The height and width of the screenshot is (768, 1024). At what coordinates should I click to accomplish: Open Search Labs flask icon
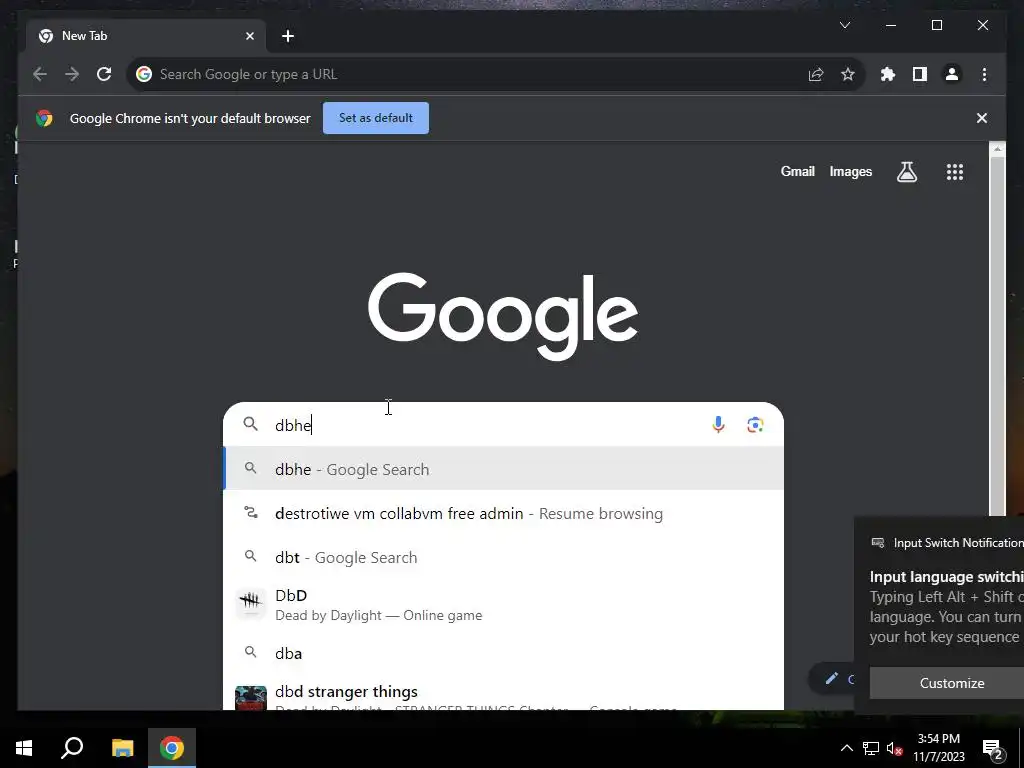(906, 172)
